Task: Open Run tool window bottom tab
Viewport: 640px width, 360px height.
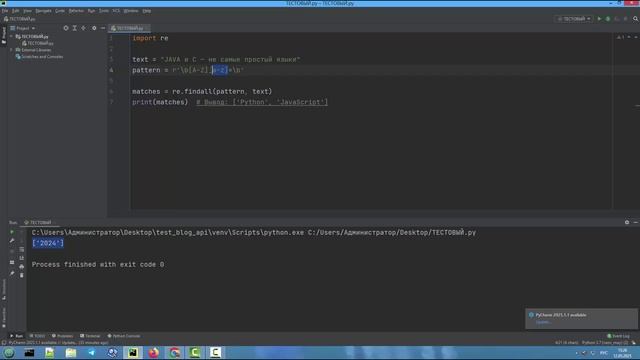Action: pyautogui.click(x=16, y=336)
